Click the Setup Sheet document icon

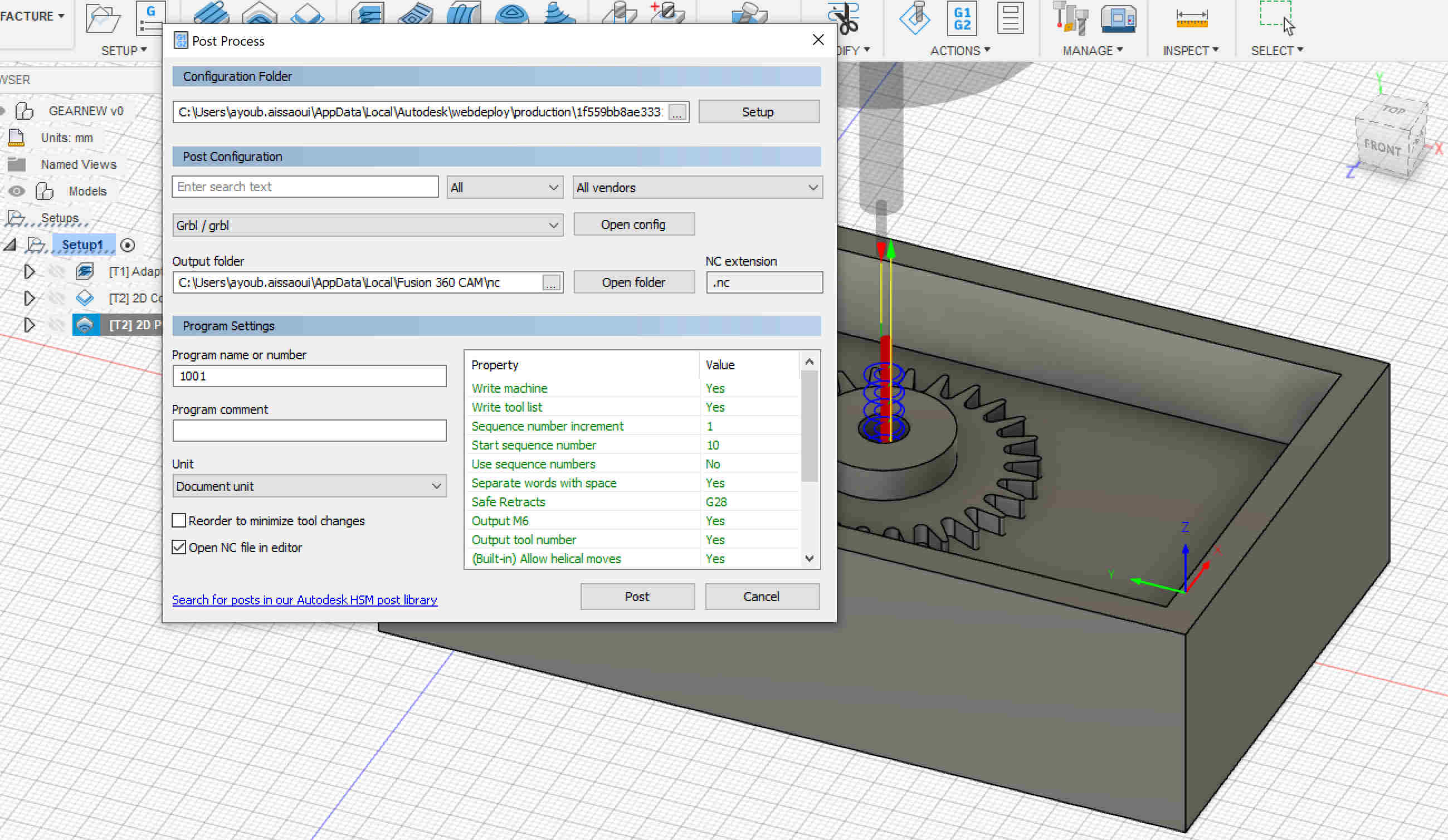[x=1010, y=19]
